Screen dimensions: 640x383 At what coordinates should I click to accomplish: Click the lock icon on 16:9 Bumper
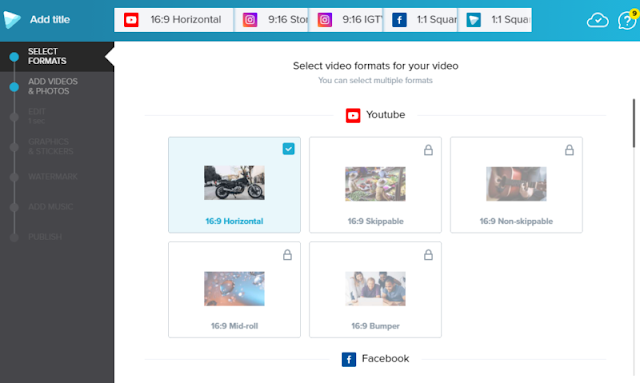click(x=428, y=255)
